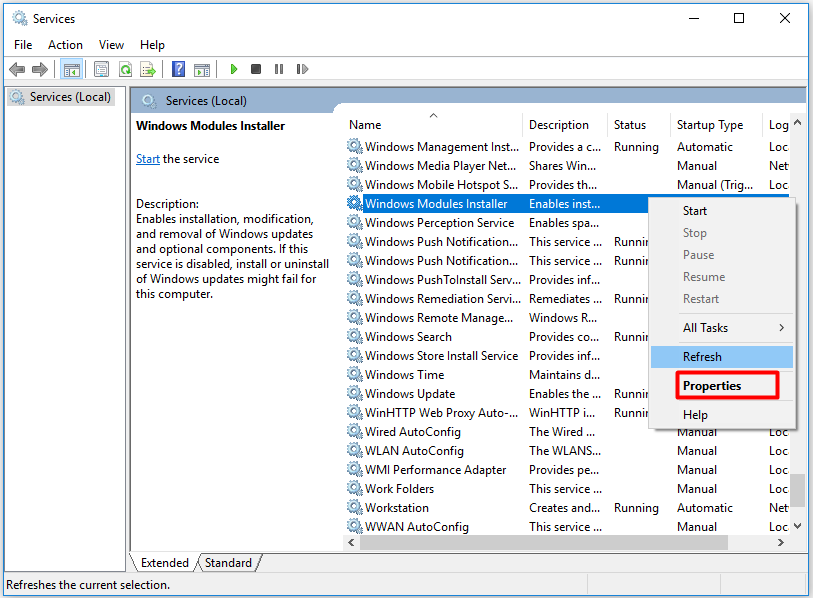
Task: Switch to the Standard tab
Action: click(x=228, y=563)
